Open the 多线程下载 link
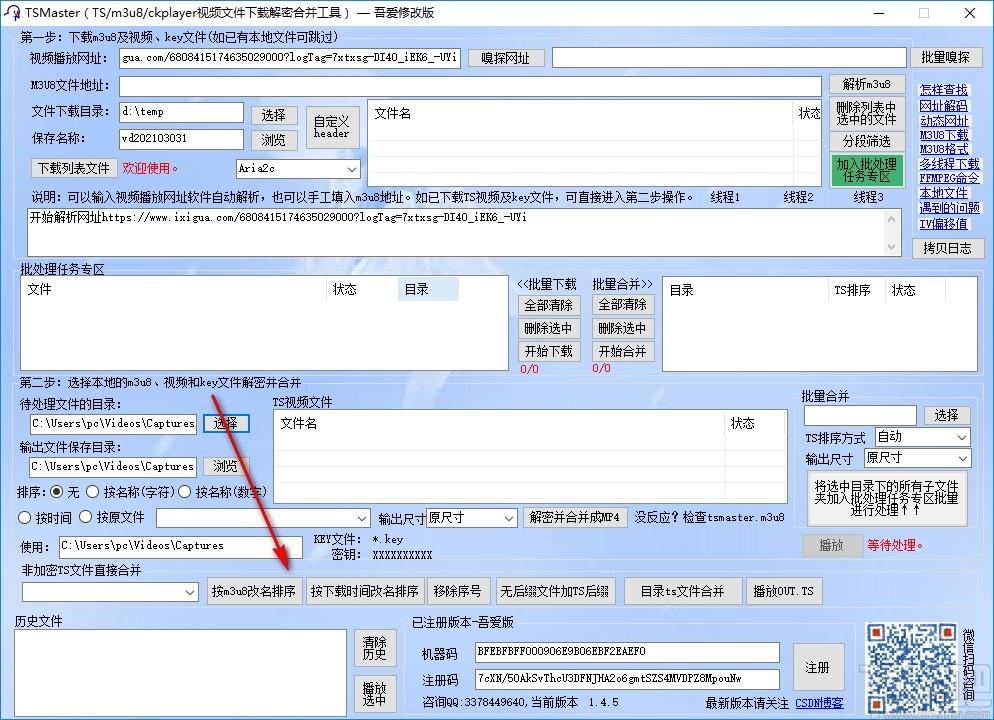 click(949, 164)
